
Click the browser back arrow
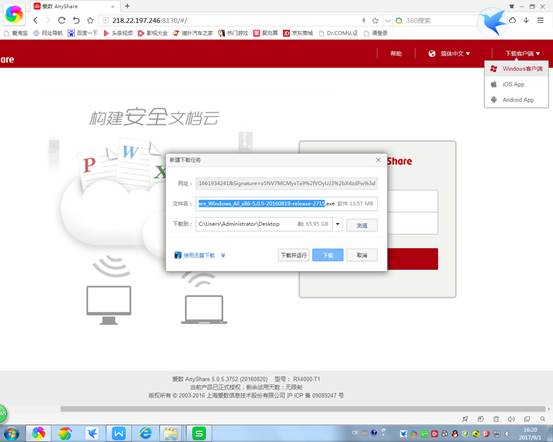click(35, 20)
